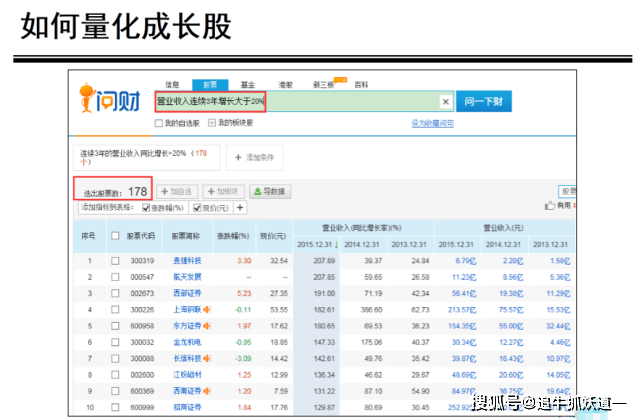The image size is (641, 420).
Task: Click the thumbs-up 有用 icon
Action: [550, 205]
